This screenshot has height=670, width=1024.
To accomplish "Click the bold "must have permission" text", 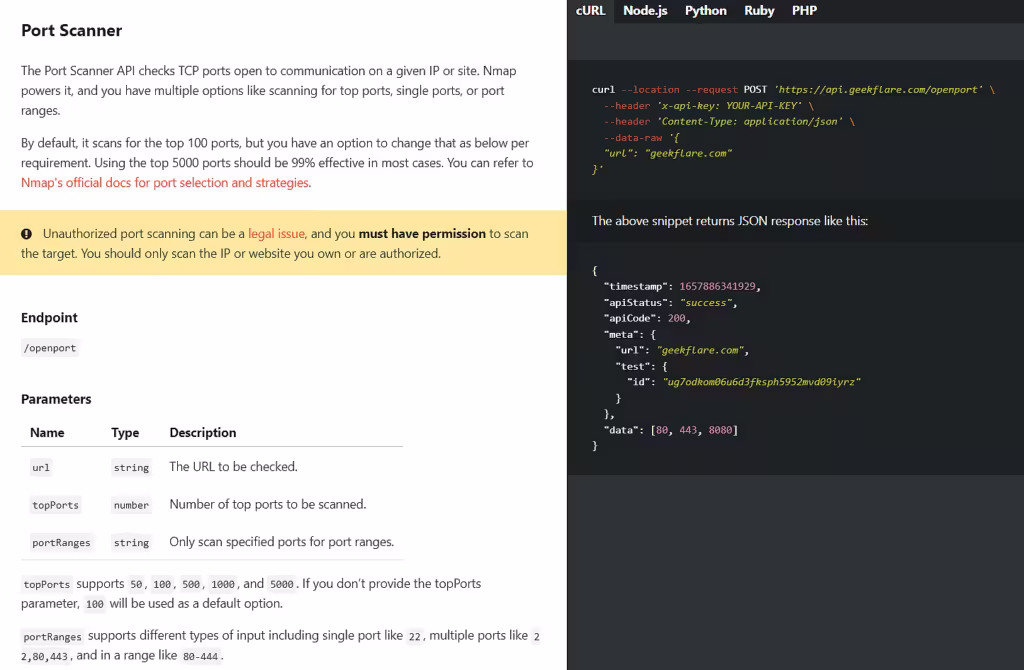I will 422,234.
